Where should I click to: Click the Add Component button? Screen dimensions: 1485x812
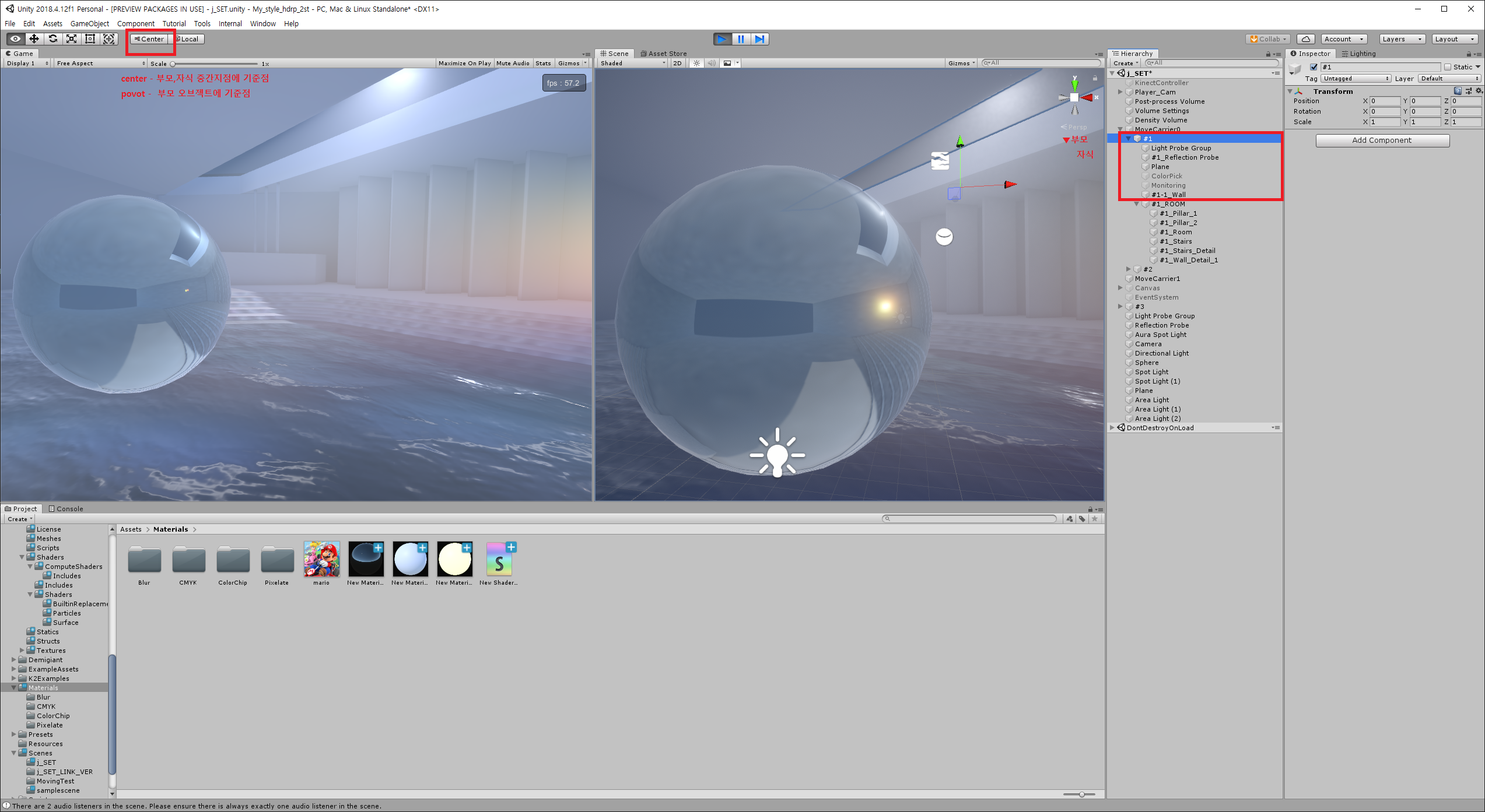click(x=1382, y=140)
